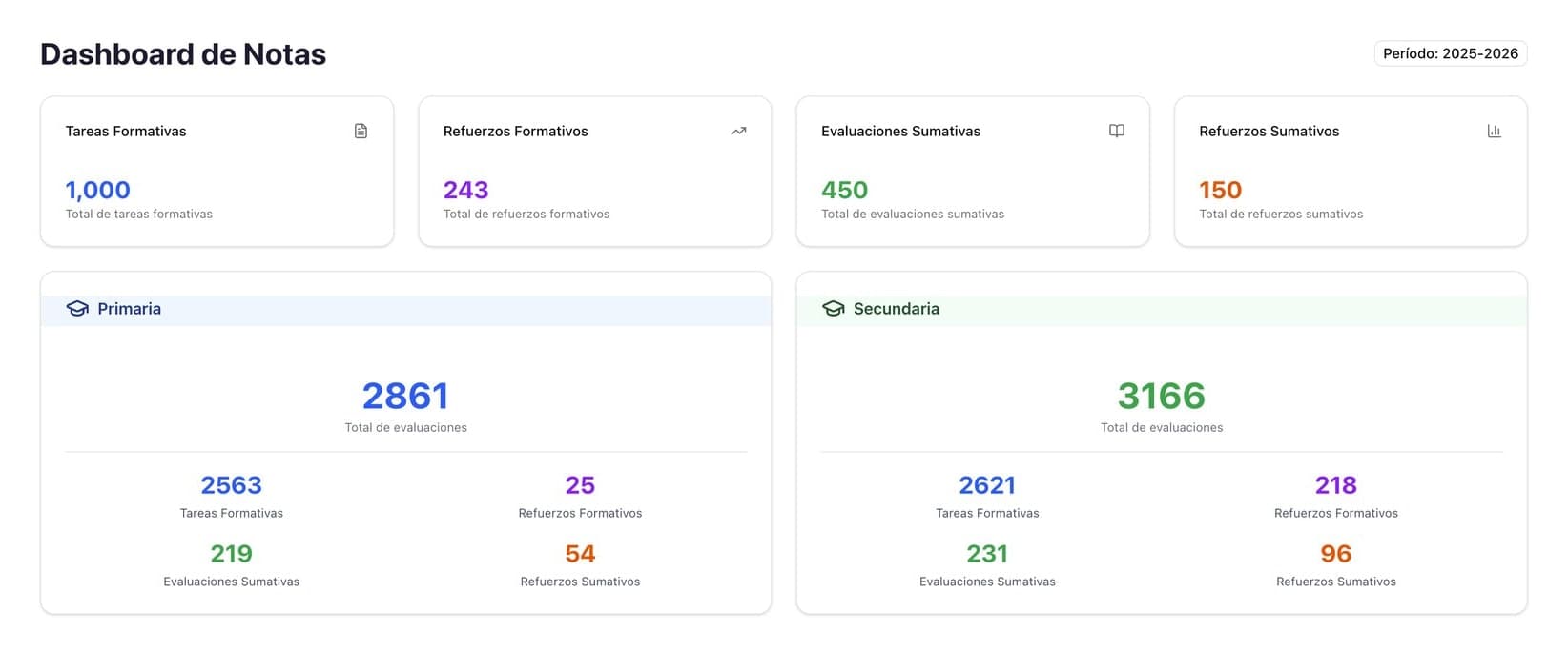Click 'Total de evaluaciones' under 3166
Screen dimensions: 1568x654
tap(1162, 428)
